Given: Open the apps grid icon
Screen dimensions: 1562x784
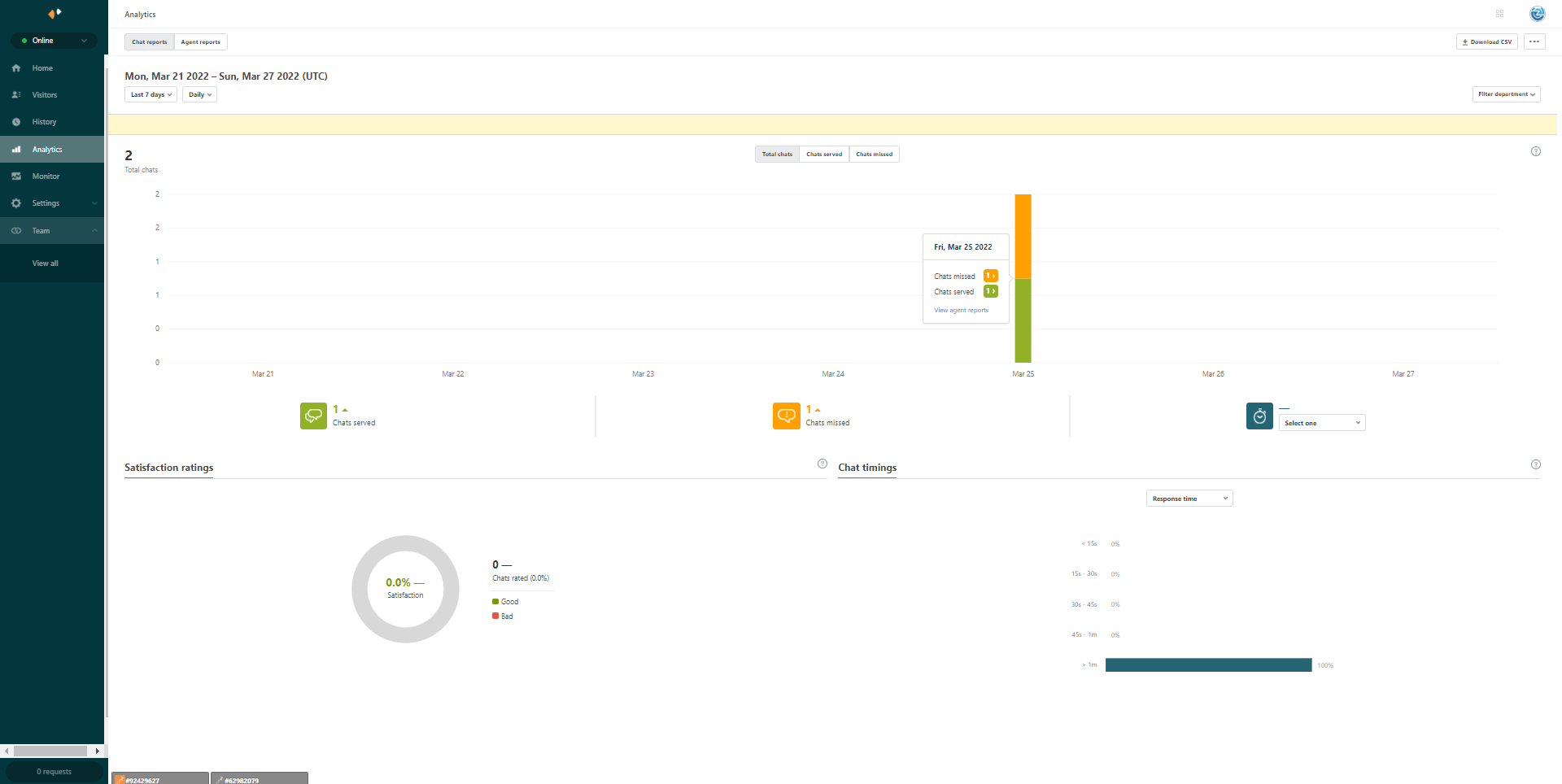Looking at the screenshot, I should [1499, 14].
